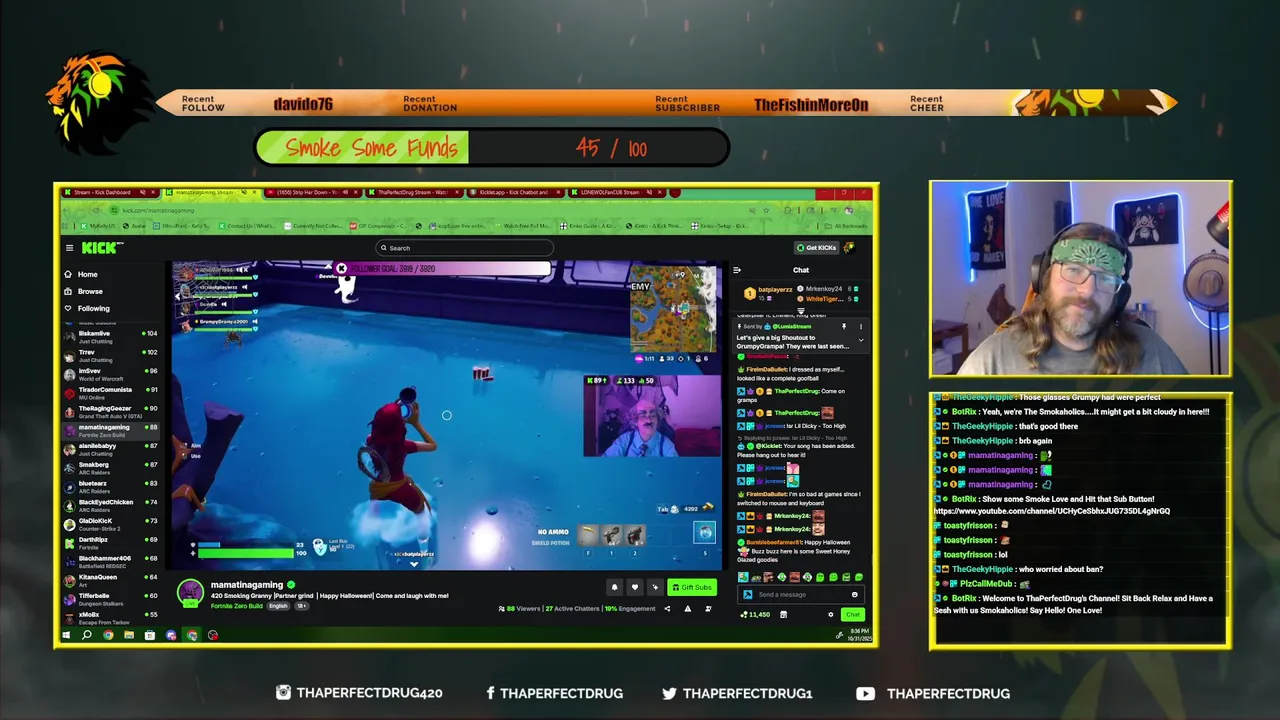1280x720 pixels.
Task: Open Iliskamlive channel in sidebar
Action: click(x=110, y=337)
